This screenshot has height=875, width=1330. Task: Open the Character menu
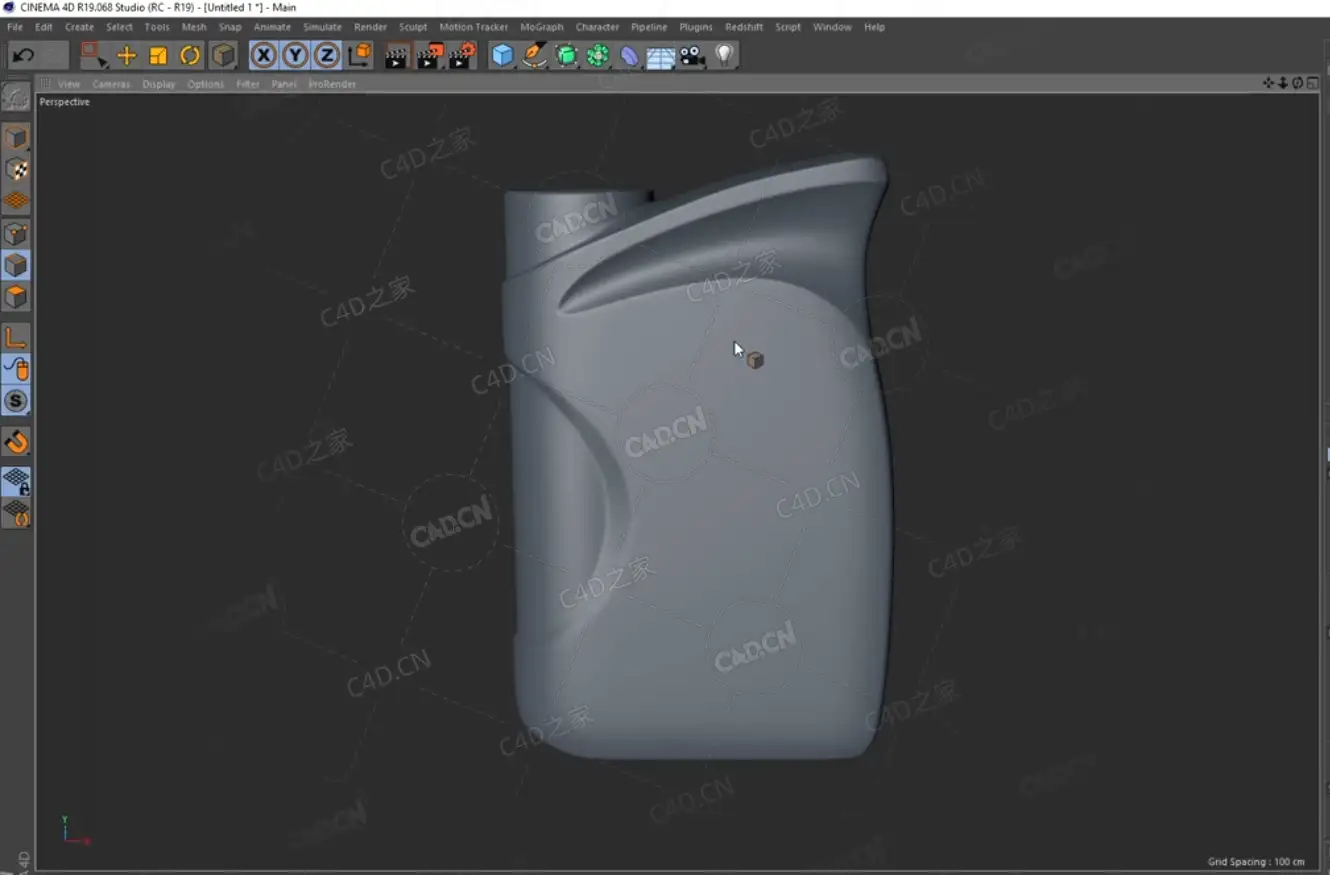click(x=597, y=27)
